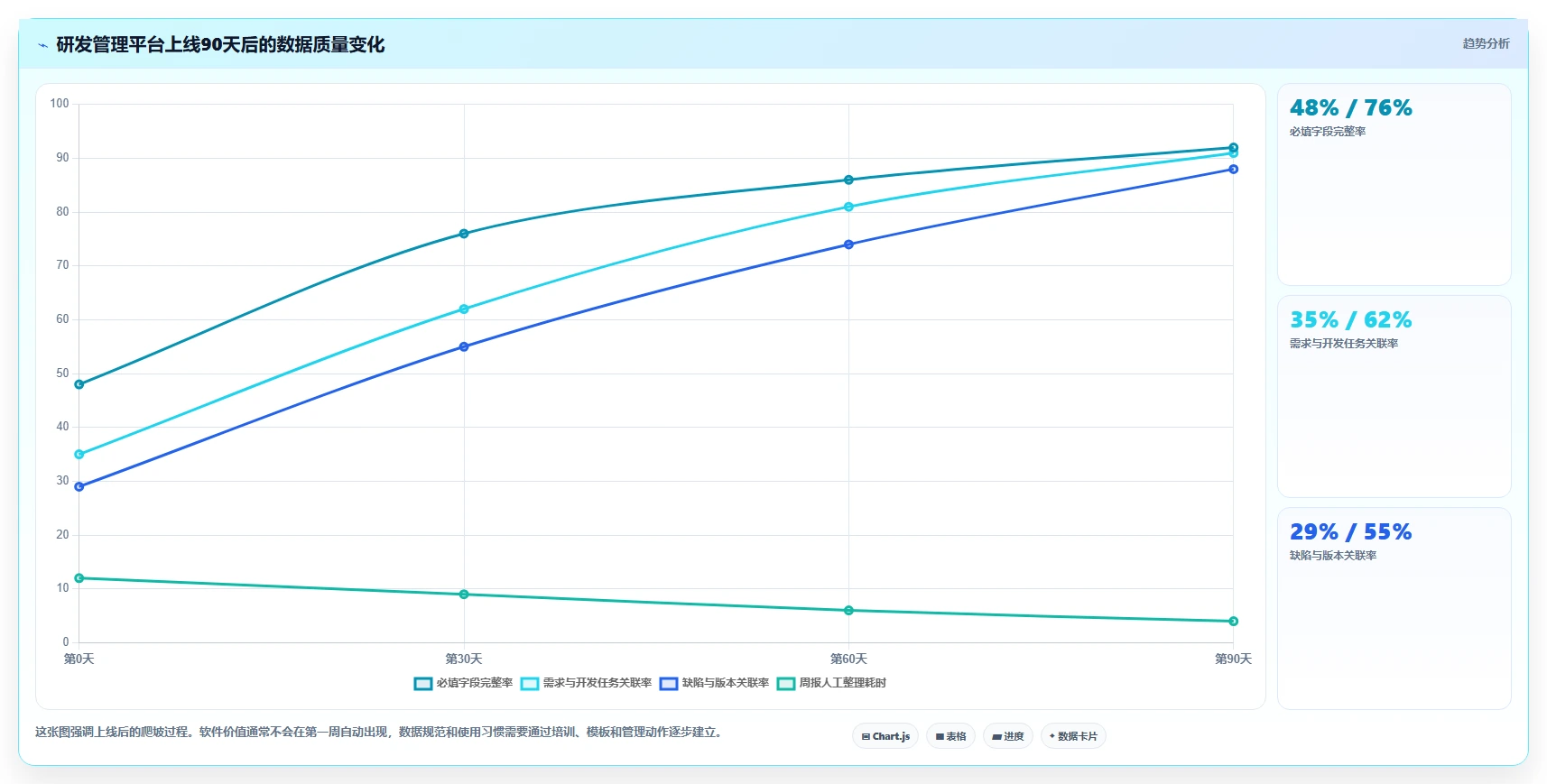Select the 进度 chip in the footer

pyautogui.click(x=1008, y=736)
